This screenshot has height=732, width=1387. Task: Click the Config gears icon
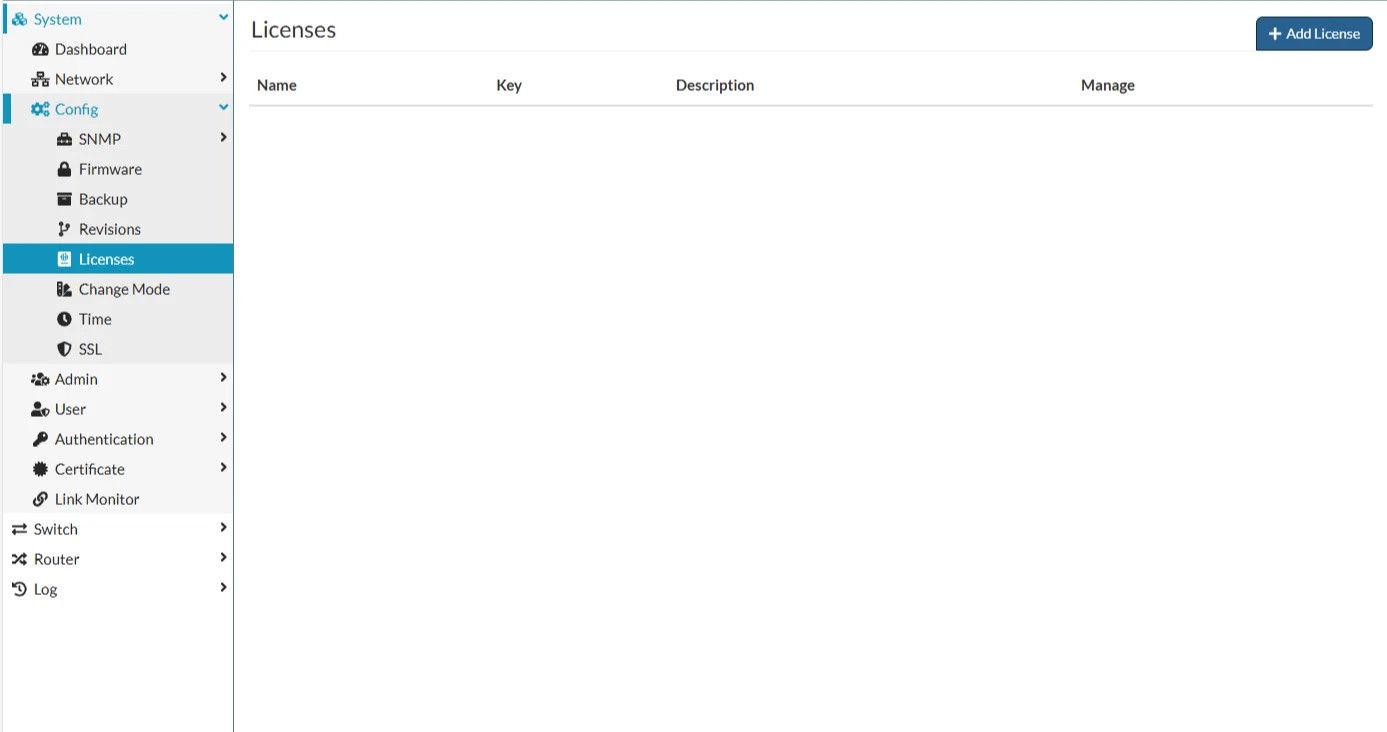[x=40, y=109]
